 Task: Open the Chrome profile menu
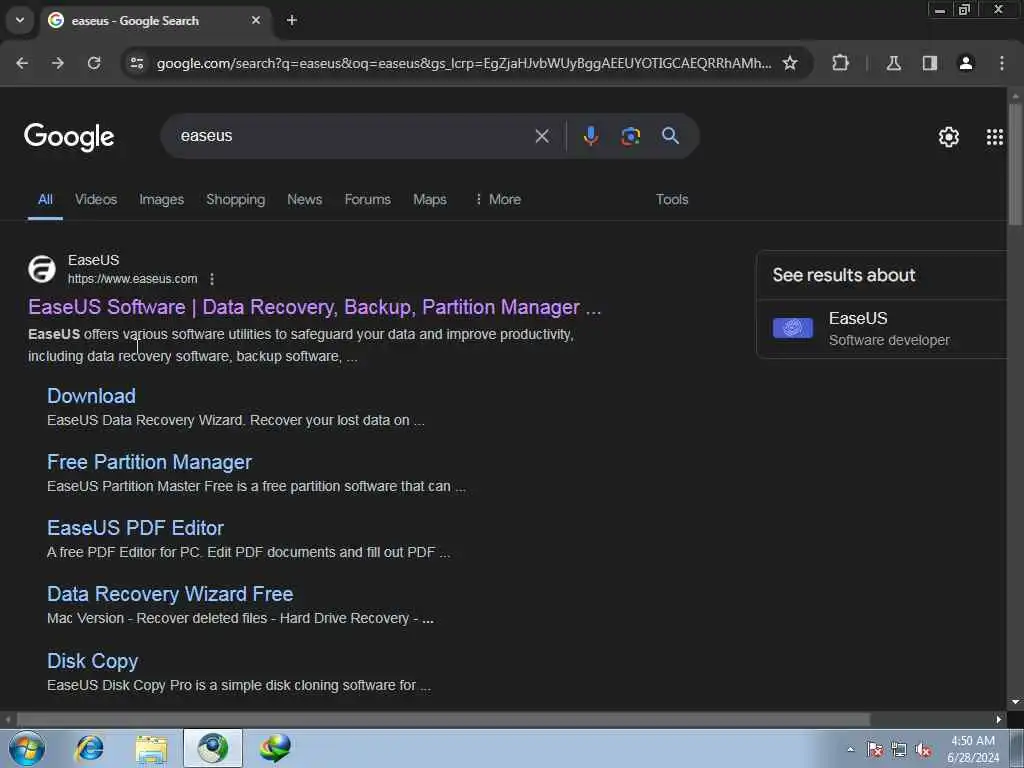[x=966, y=63]
